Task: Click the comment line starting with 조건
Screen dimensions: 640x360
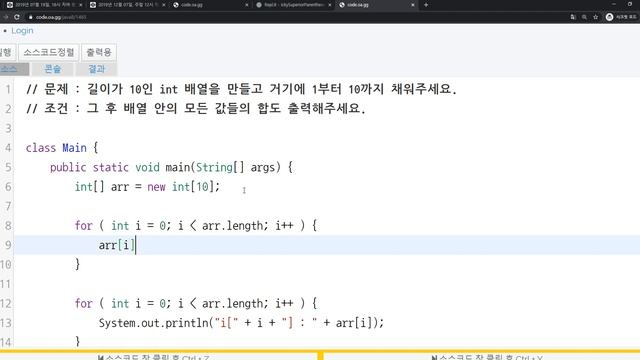Action: pyautogui.click(x=196, y=109)
